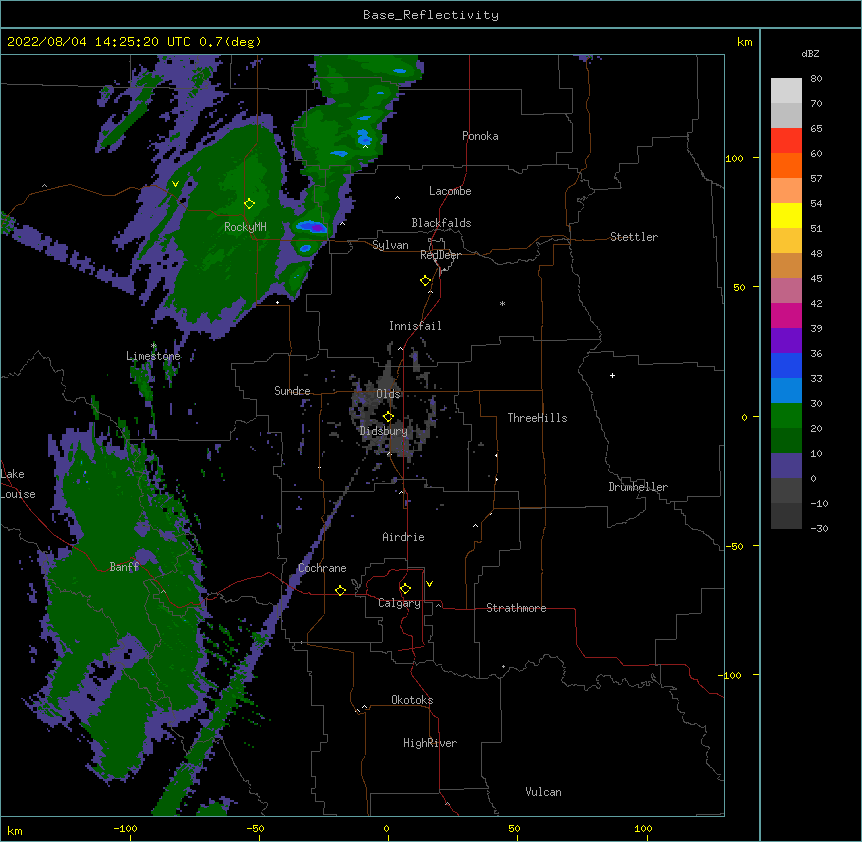
Task: Click the -50 tick label on right vertical axis
Action: pyautogui.click(x=734, y=546)
